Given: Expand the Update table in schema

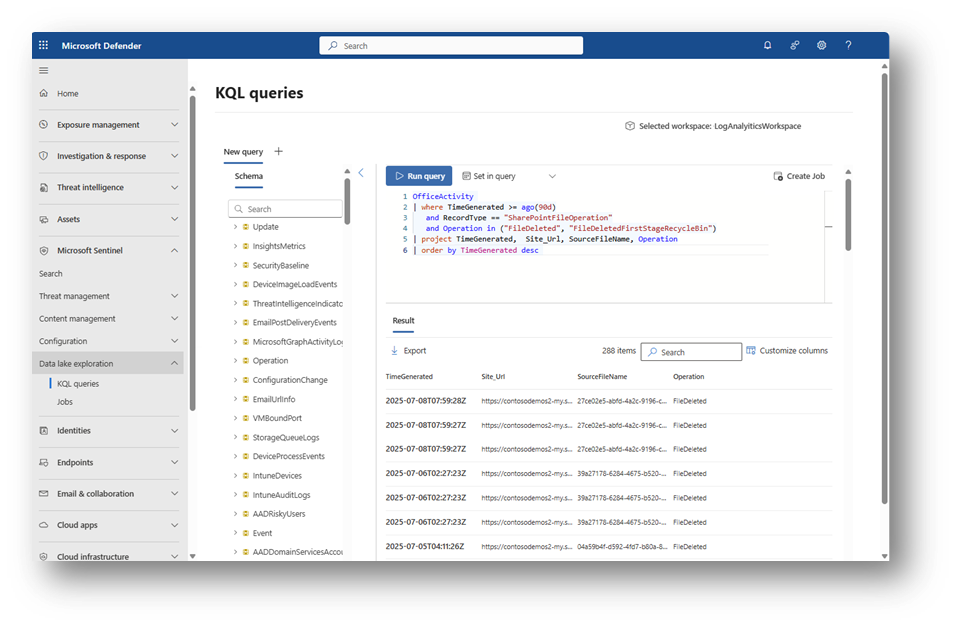Looking at the screenshot, I should tap(235, 227).
